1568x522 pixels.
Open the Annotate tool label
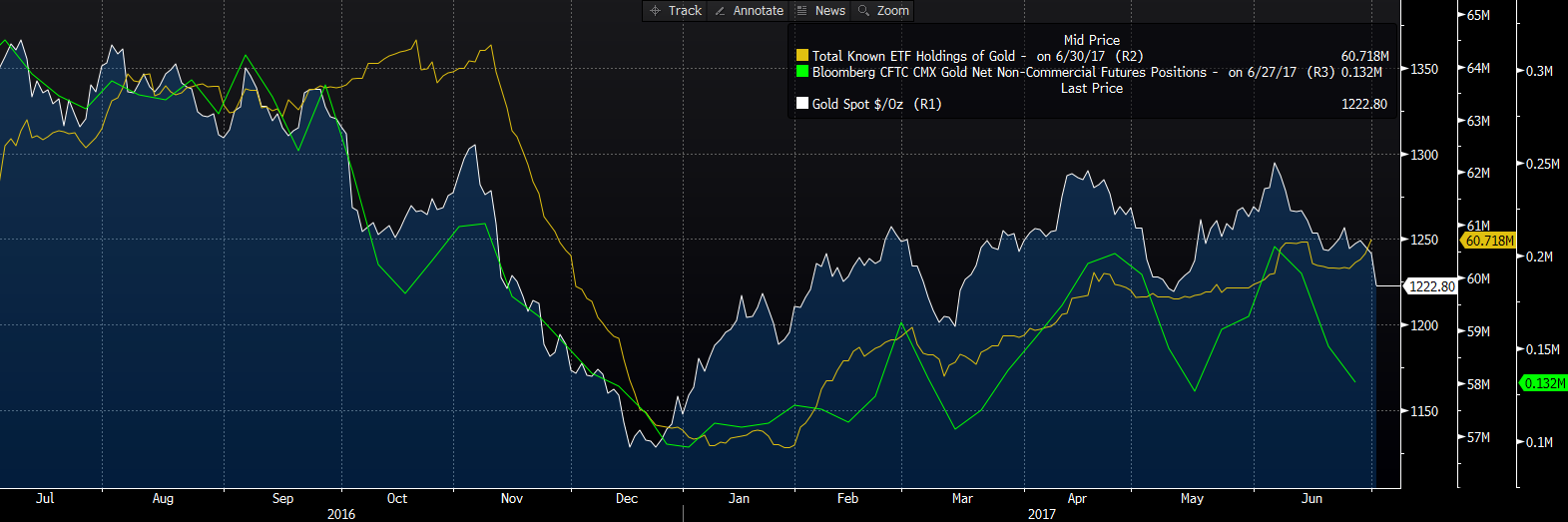758,11
